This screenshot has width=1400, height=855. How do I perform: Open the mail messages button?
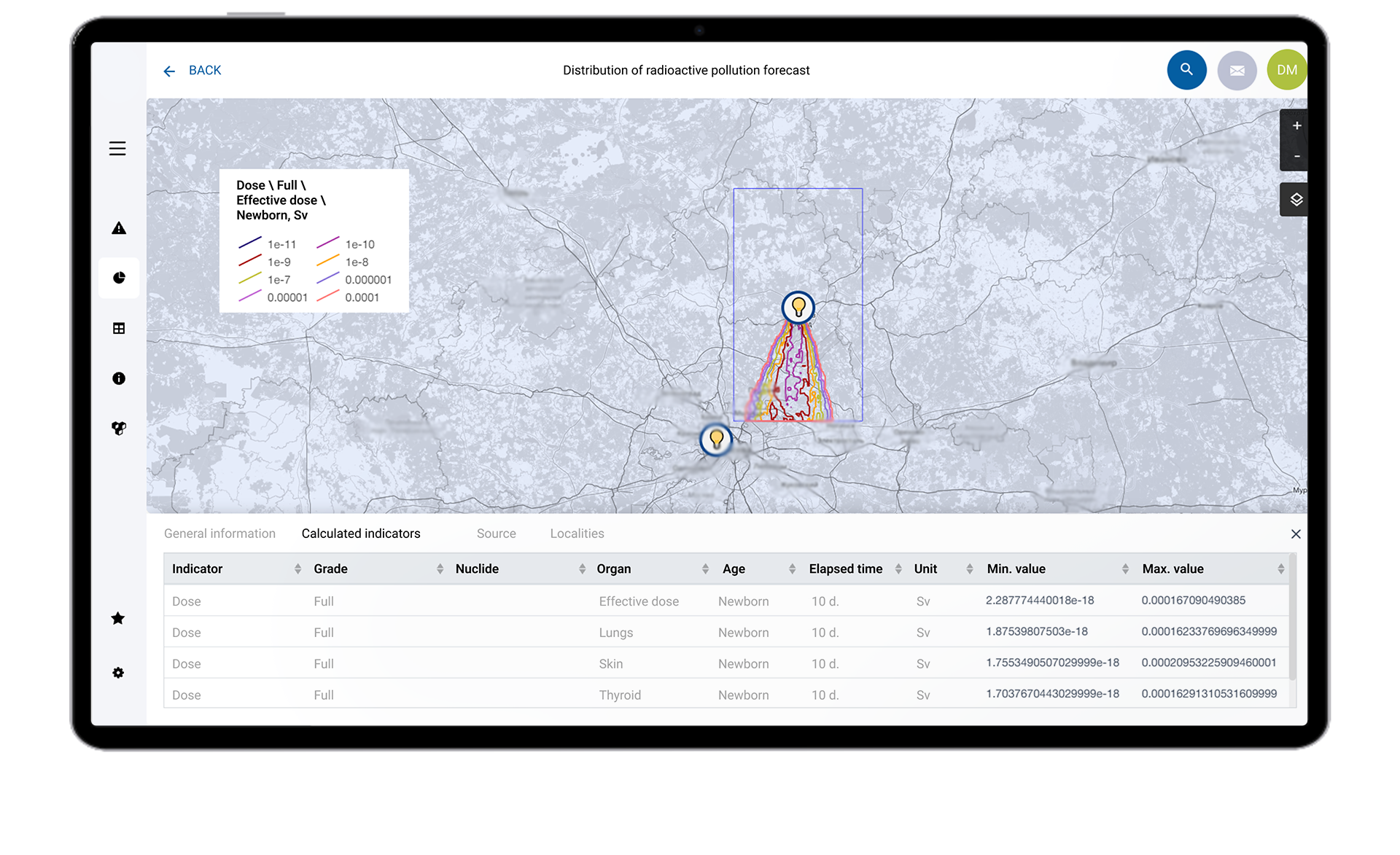click(x=1237, y=71)
